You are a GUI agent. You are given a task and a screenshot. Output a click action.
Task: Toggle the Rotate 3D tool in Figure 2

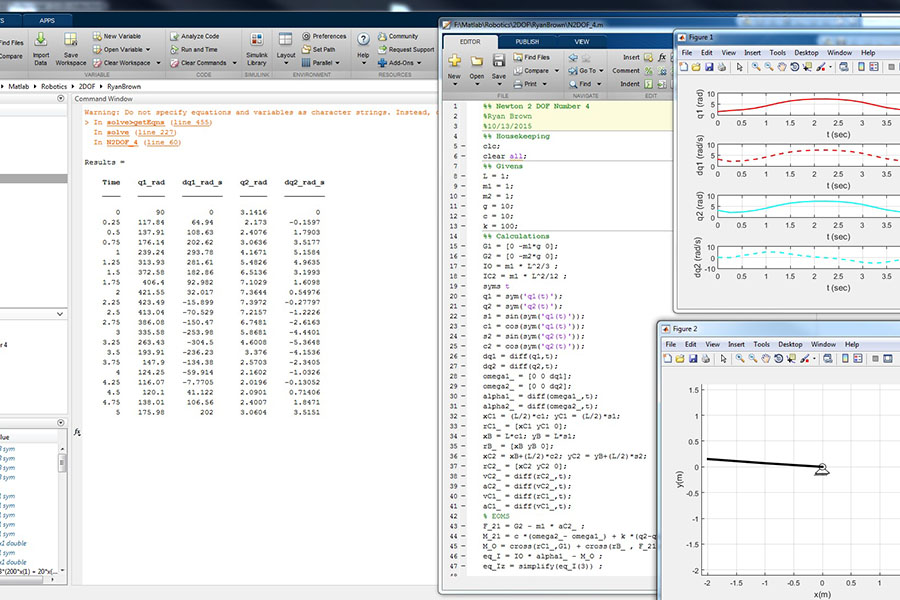coord(778,359)
